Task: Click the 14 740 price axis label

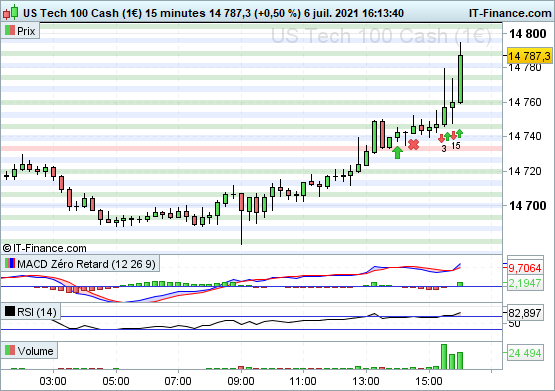Action: (525, 136)
